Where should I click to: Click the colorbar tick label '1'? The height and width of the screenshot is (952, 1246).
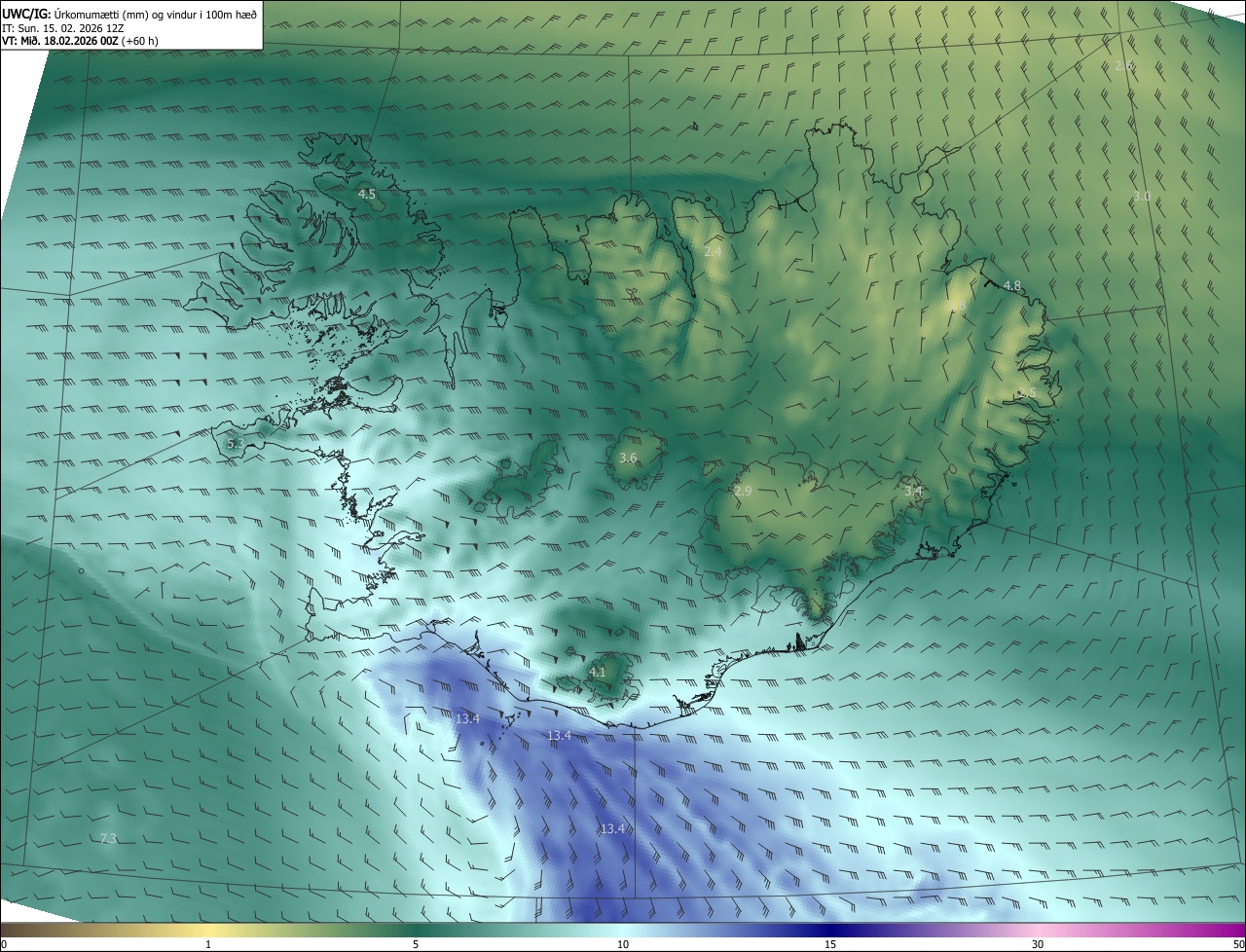click(x=208, y=944)
